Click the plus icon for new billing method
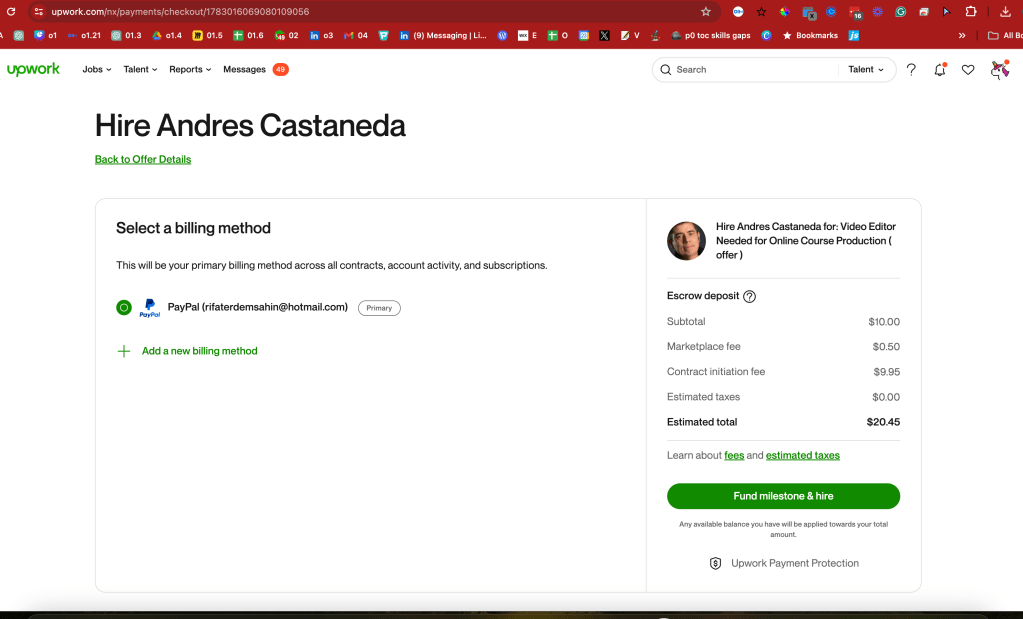 tap(123, 351)
